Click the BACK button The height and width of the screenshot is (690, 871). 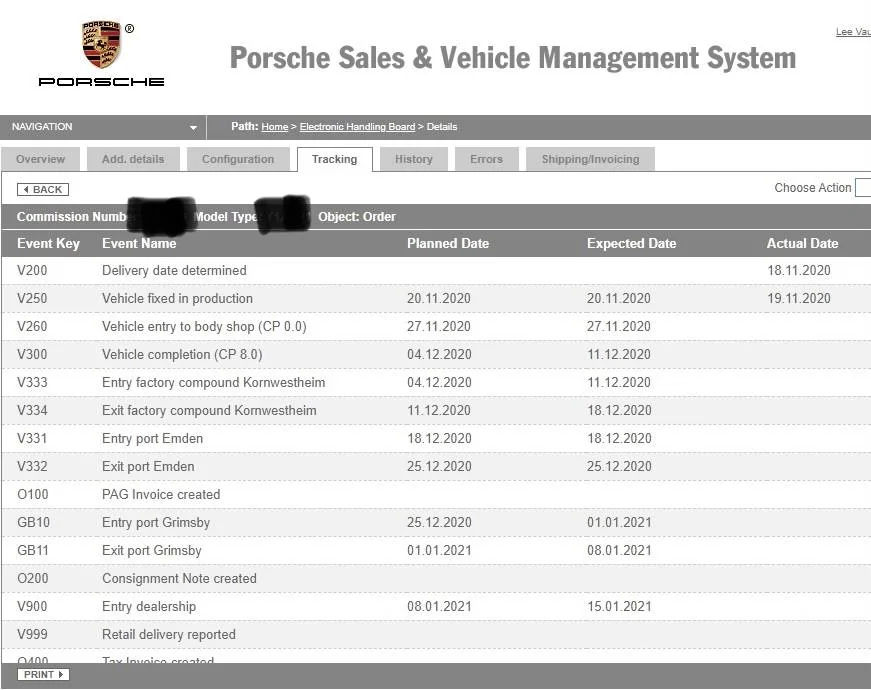pyautogui.click(x=43, y=189)
